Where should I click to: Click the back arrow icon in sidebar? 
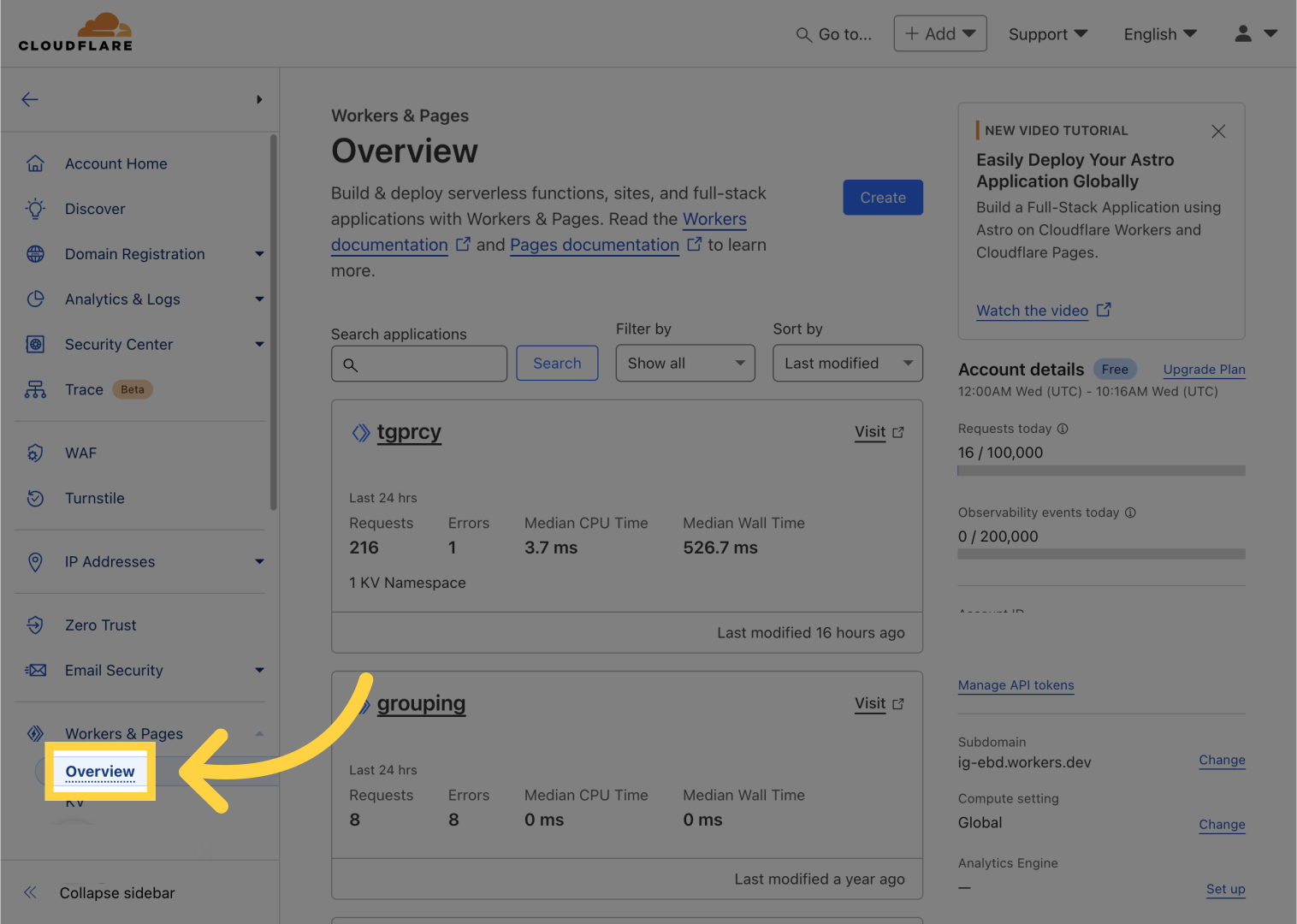point(30,99)
